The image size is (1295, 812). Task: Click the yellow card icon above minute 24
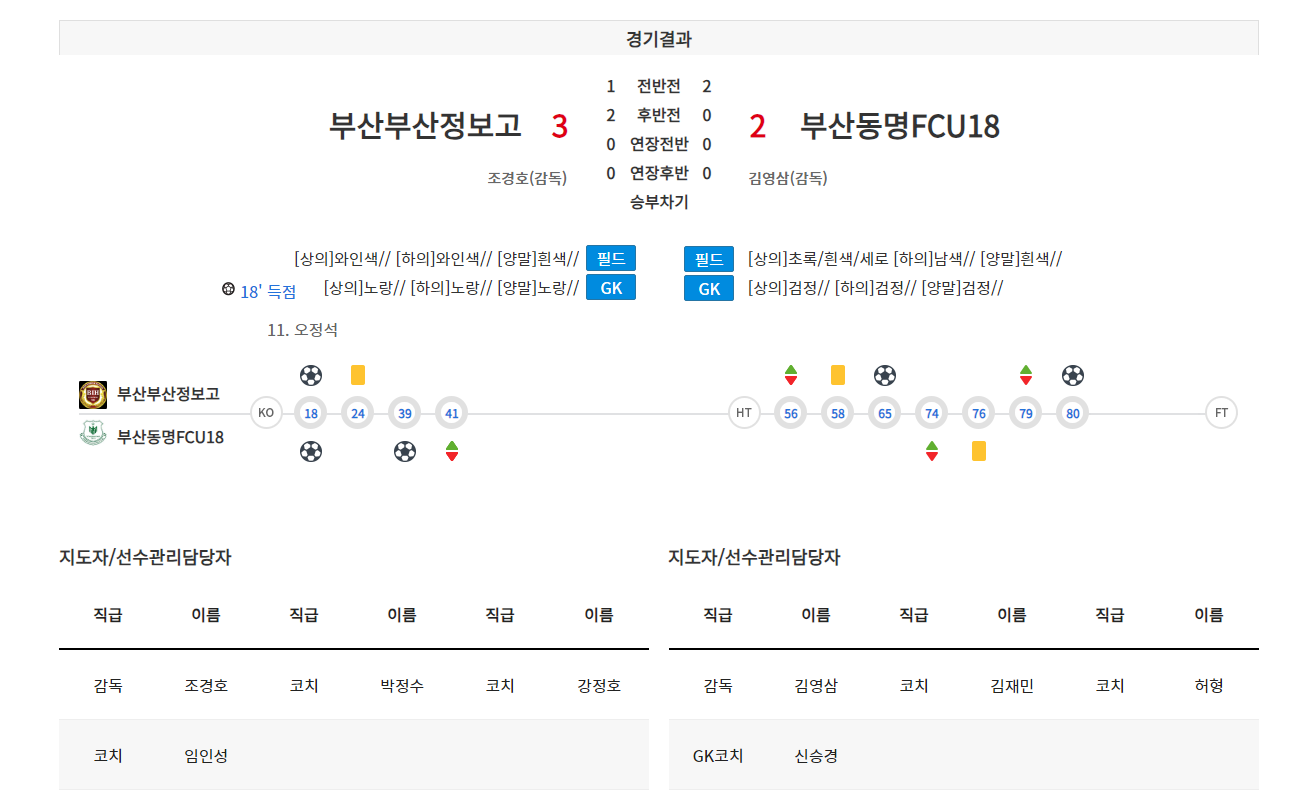(358, 375)
